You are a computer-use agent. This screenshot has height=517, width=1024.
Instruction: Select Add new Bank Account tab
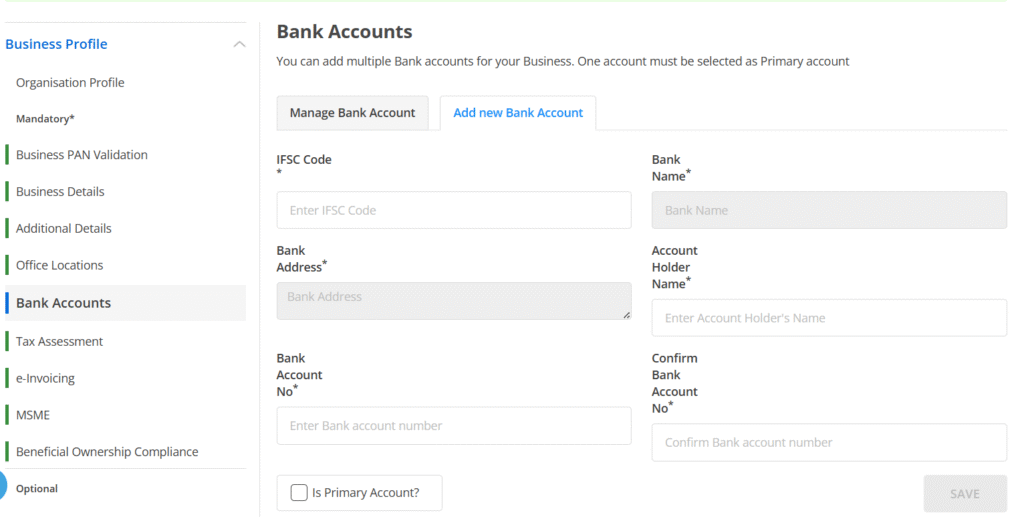(x=518, y=113)
